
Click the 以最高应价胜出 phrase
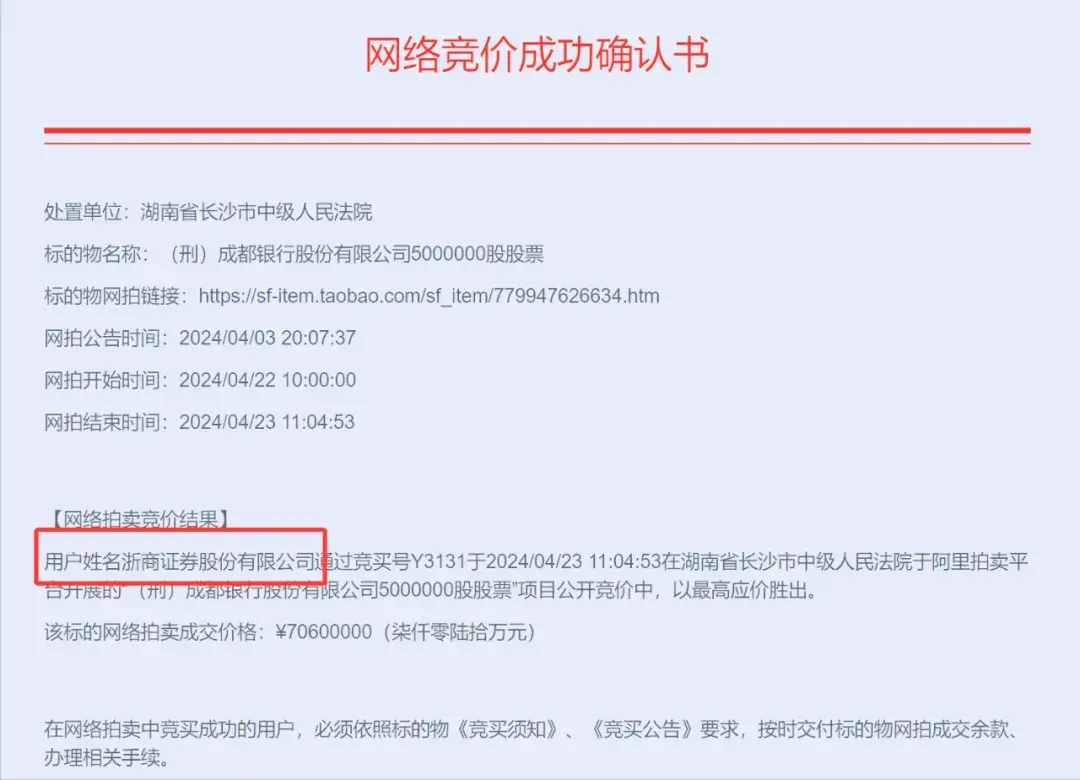coord(738,590)
